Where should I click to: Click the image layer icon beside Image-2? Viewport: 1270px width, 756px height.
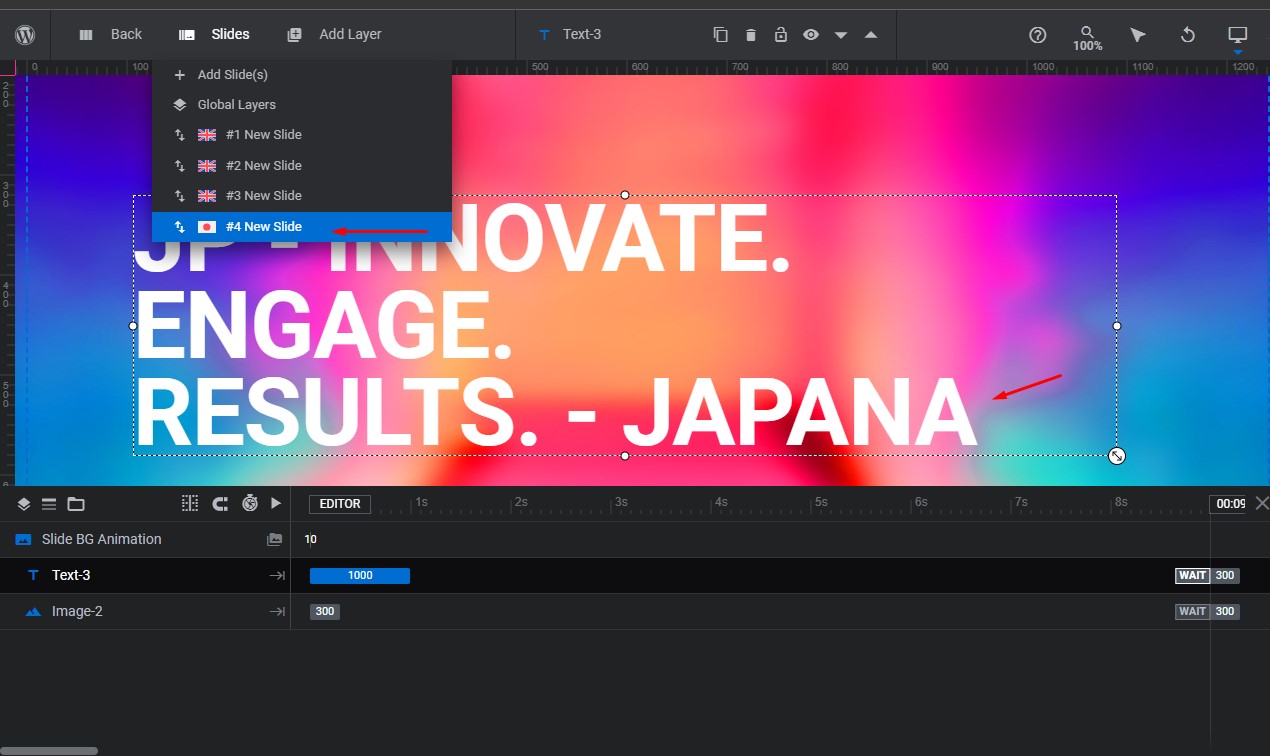point(33,611)
